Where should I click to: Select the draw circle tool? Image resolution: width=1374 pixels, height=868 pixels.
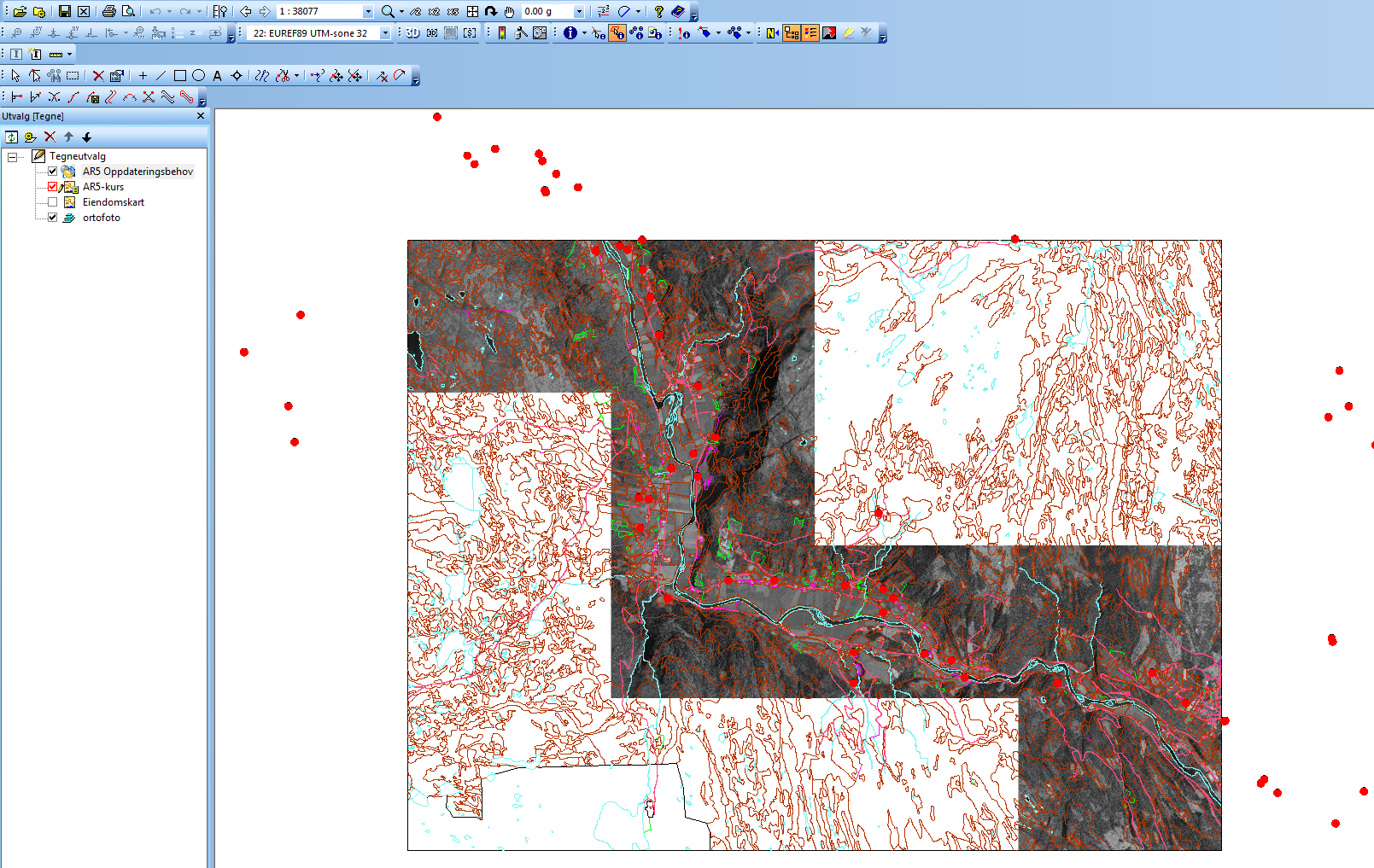199,75
